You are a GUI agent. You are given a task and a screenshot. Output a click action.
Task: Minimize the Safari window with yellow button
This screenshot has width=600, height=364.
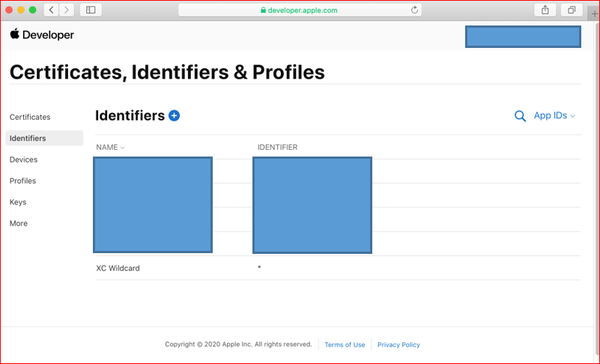[x=21, y=10]
